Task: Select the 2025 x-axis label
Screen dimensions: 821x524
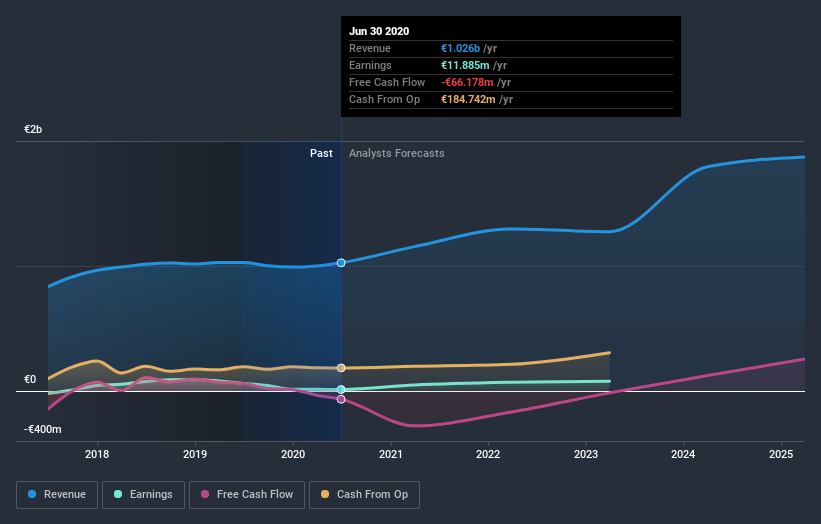Action: [x=781, y=454]
